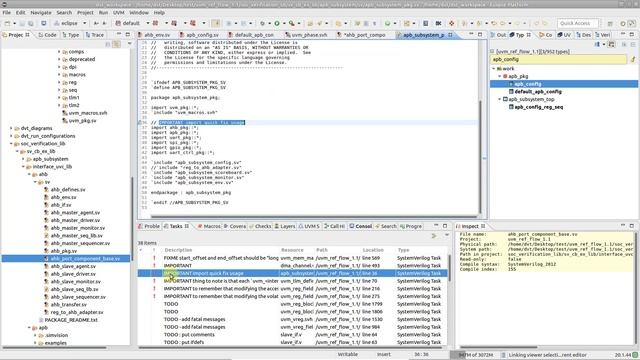
Task: Collapse the soc_verification_lib folder
Action: 11,144
